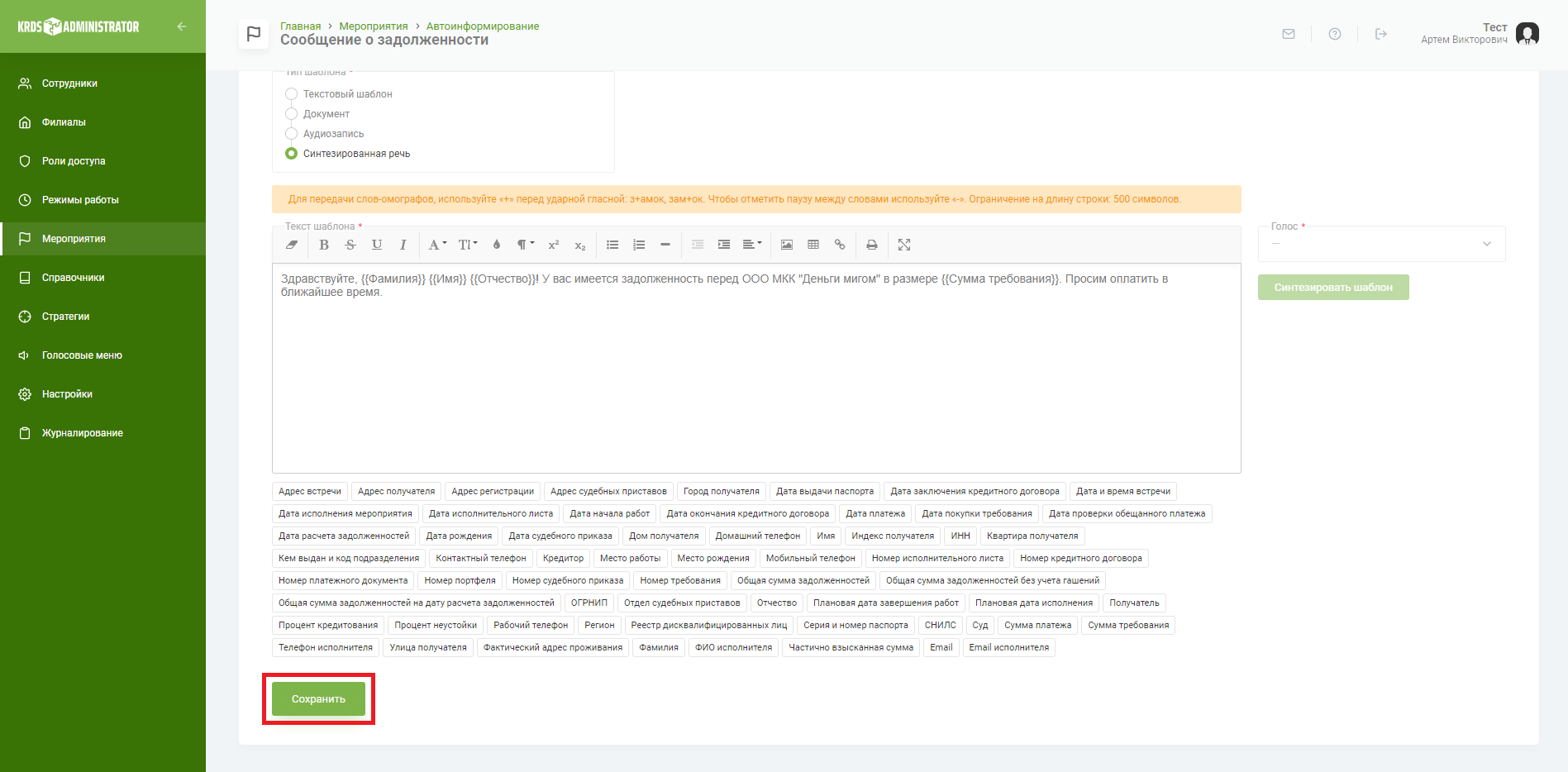The image size is (1568, 772).
Task: Insert unordered bullet list
Action: tap(612, 245)
